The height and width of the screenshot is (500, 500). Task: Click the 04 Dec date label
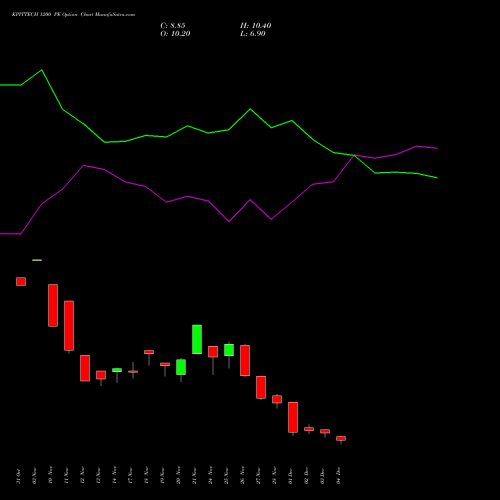(x=338, y=476)
